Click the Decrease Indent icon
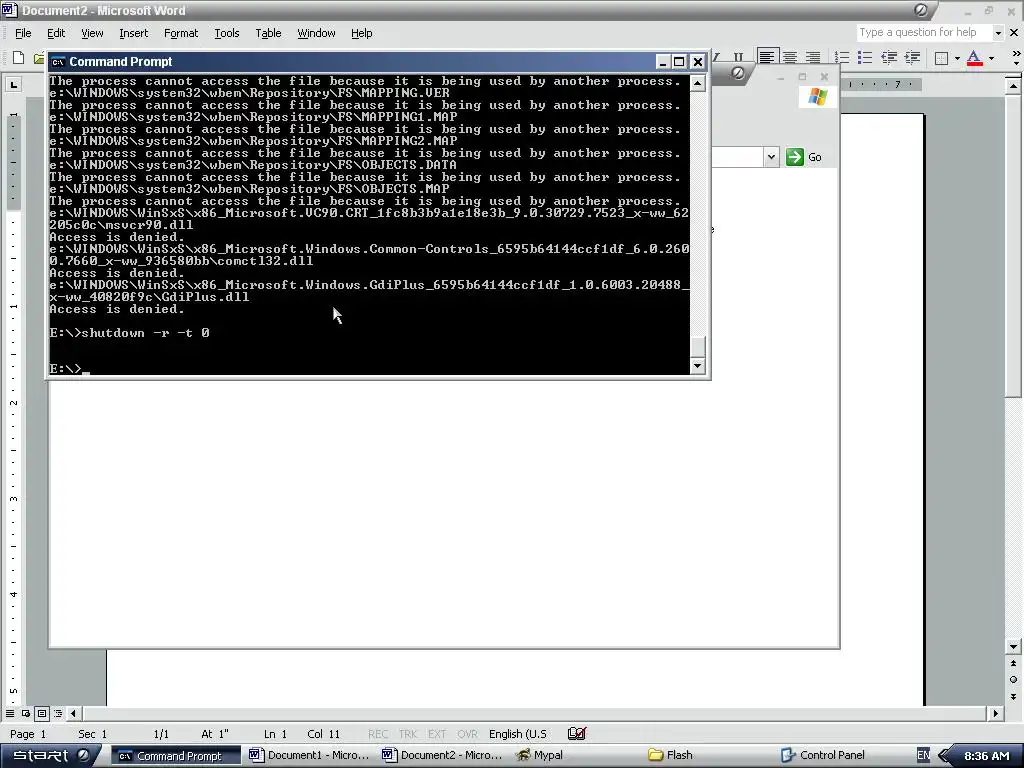Image resolution: width=1024 pixels, height=768 pixels. point(889,57)
